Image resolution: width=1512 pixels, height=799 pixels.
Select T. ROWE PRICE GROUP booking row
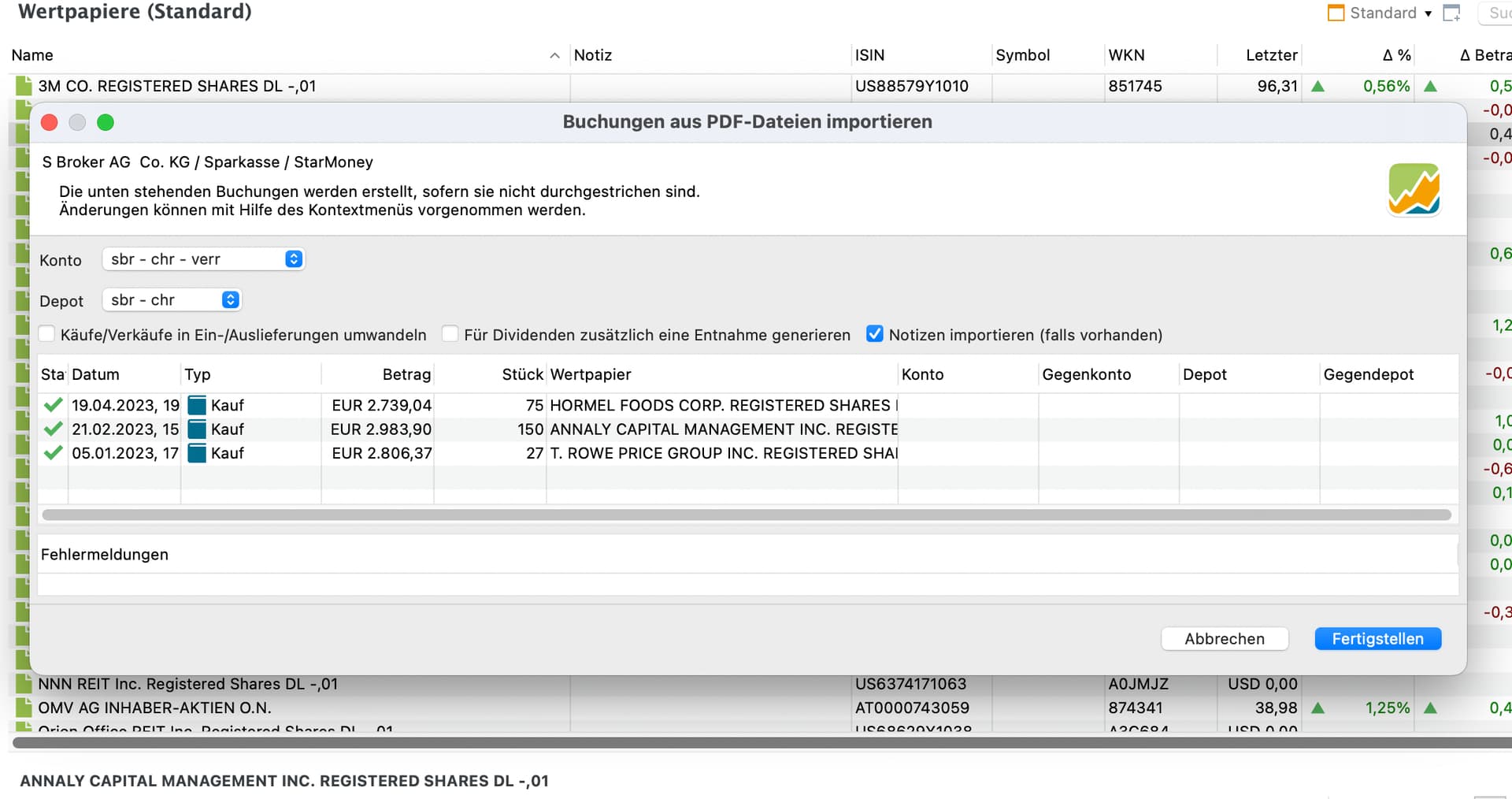pyautogui.click(x=748, y=453)
